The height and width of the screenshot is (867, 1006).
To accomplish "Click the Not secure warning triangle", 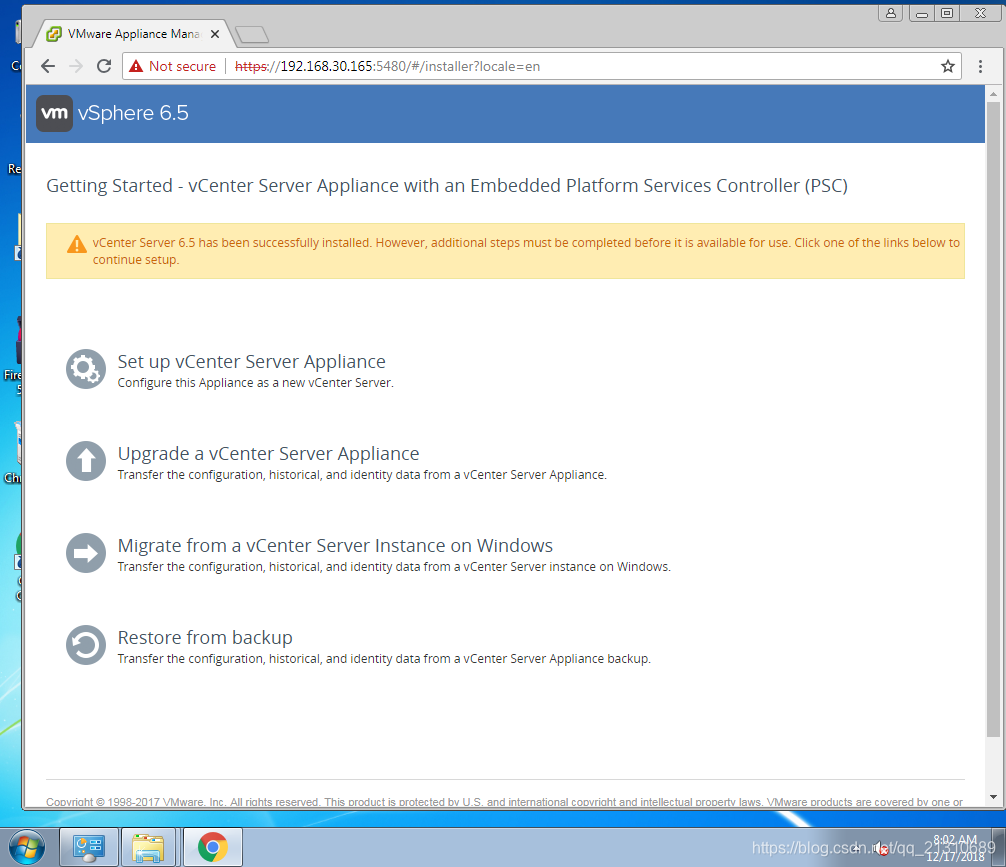I will coord(136,66).
